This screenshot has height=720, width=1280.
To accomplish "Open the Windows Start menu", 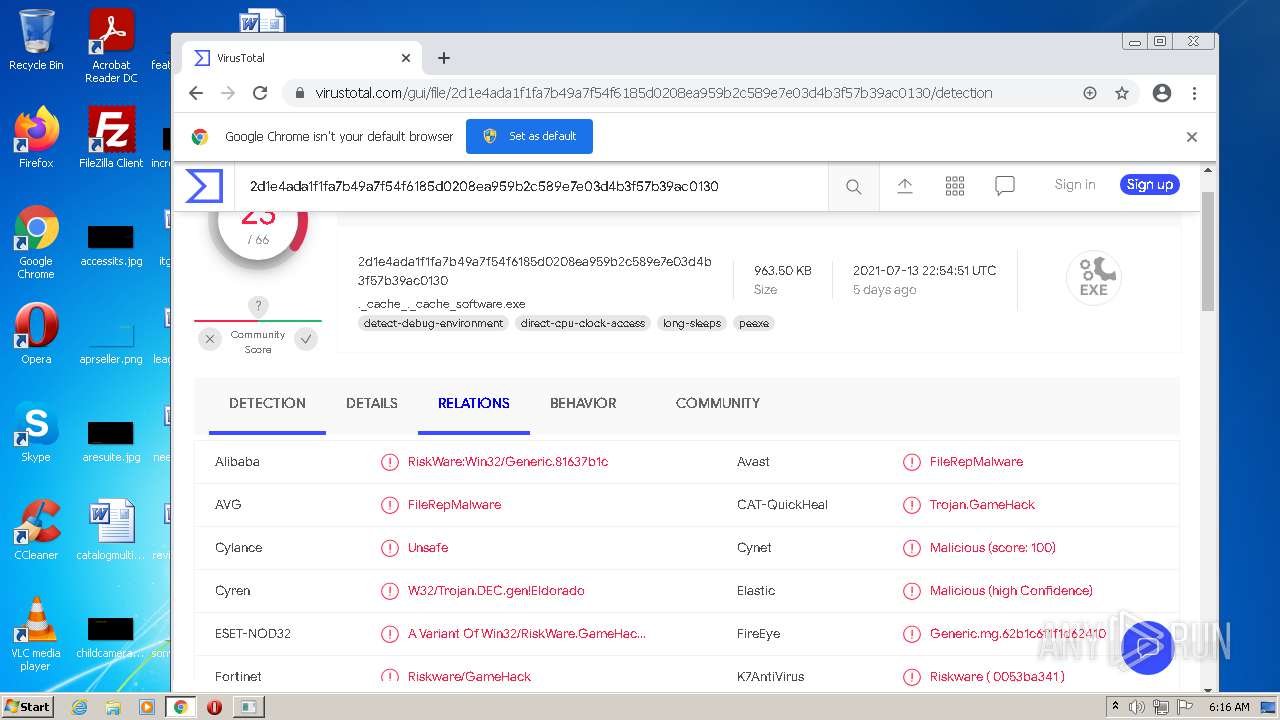I will pos(27,706).
